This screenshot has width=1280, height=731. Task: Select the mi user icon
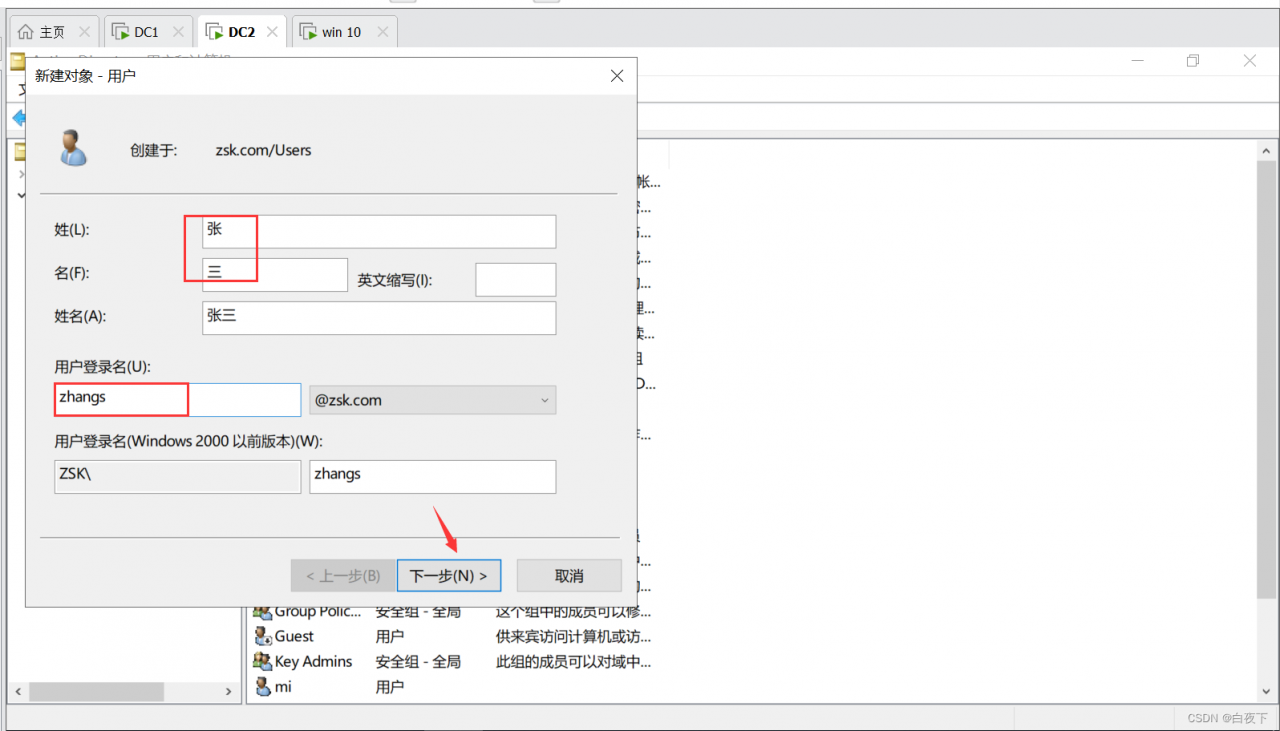coord(263,686)
